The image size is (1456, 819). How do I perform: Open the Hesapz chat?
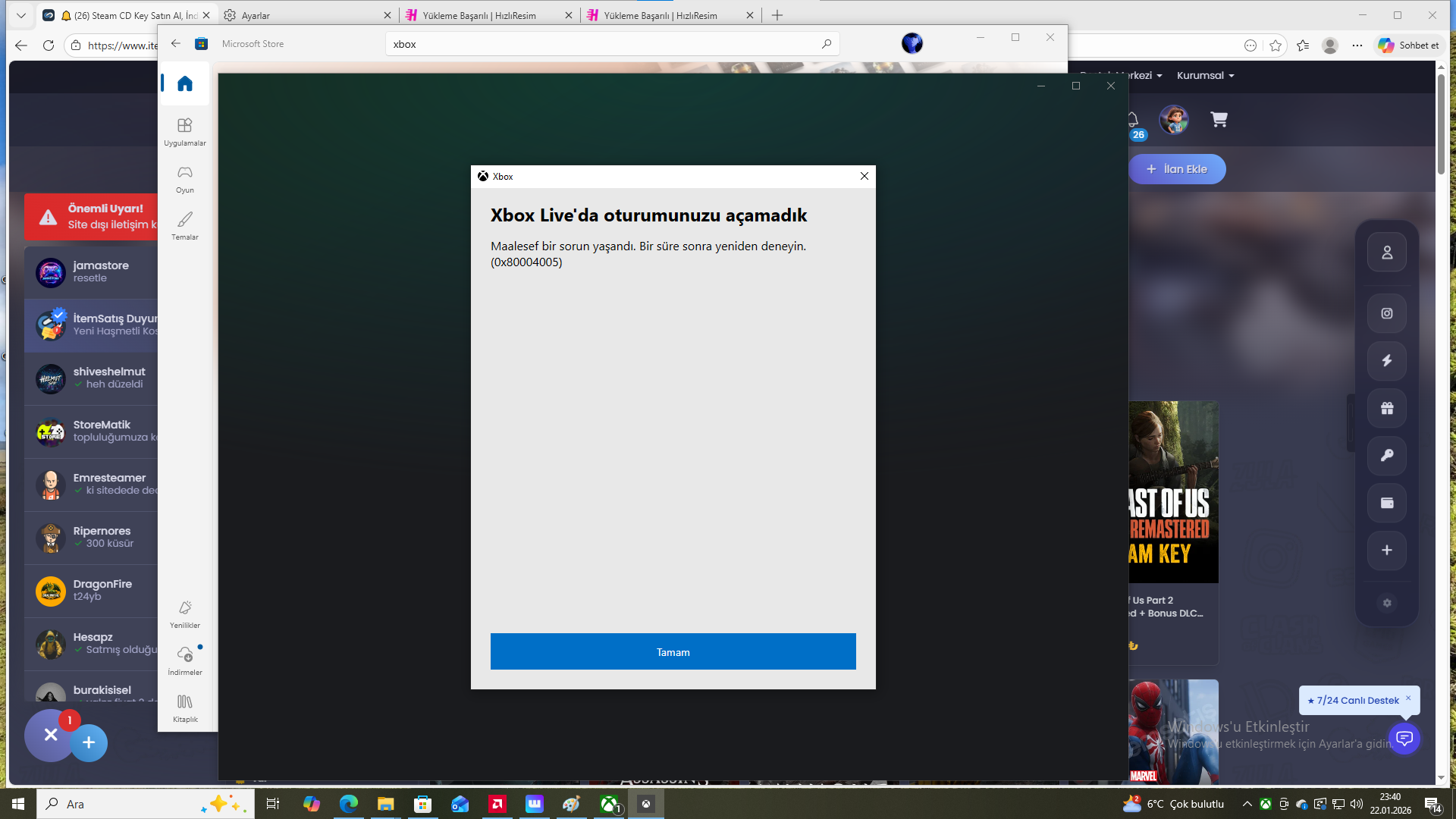[x=91, y=644]
